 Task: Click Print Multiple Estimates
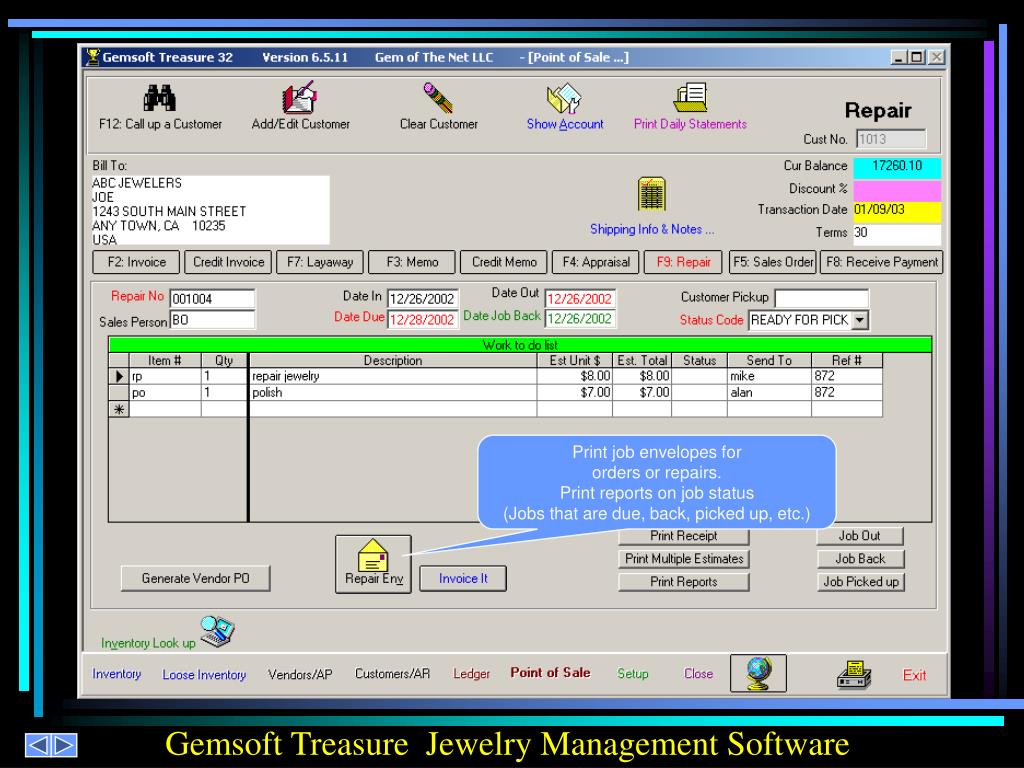pyautogui.click(x=684, y=558)
